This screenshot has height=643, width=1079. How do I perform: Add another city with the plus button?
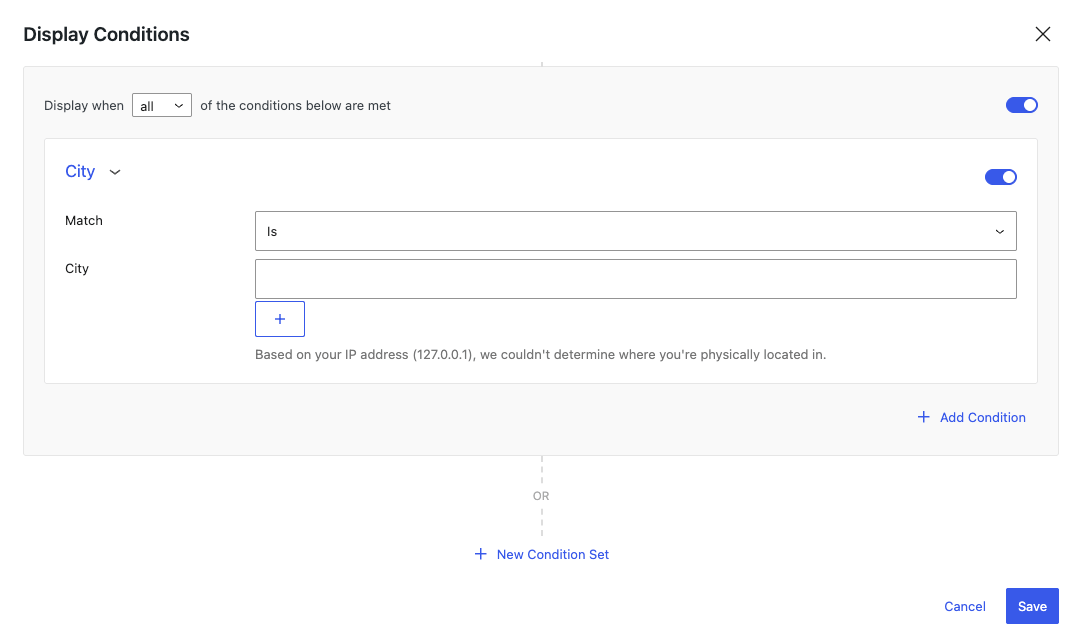pyautogui.click(x=279, y=319)
